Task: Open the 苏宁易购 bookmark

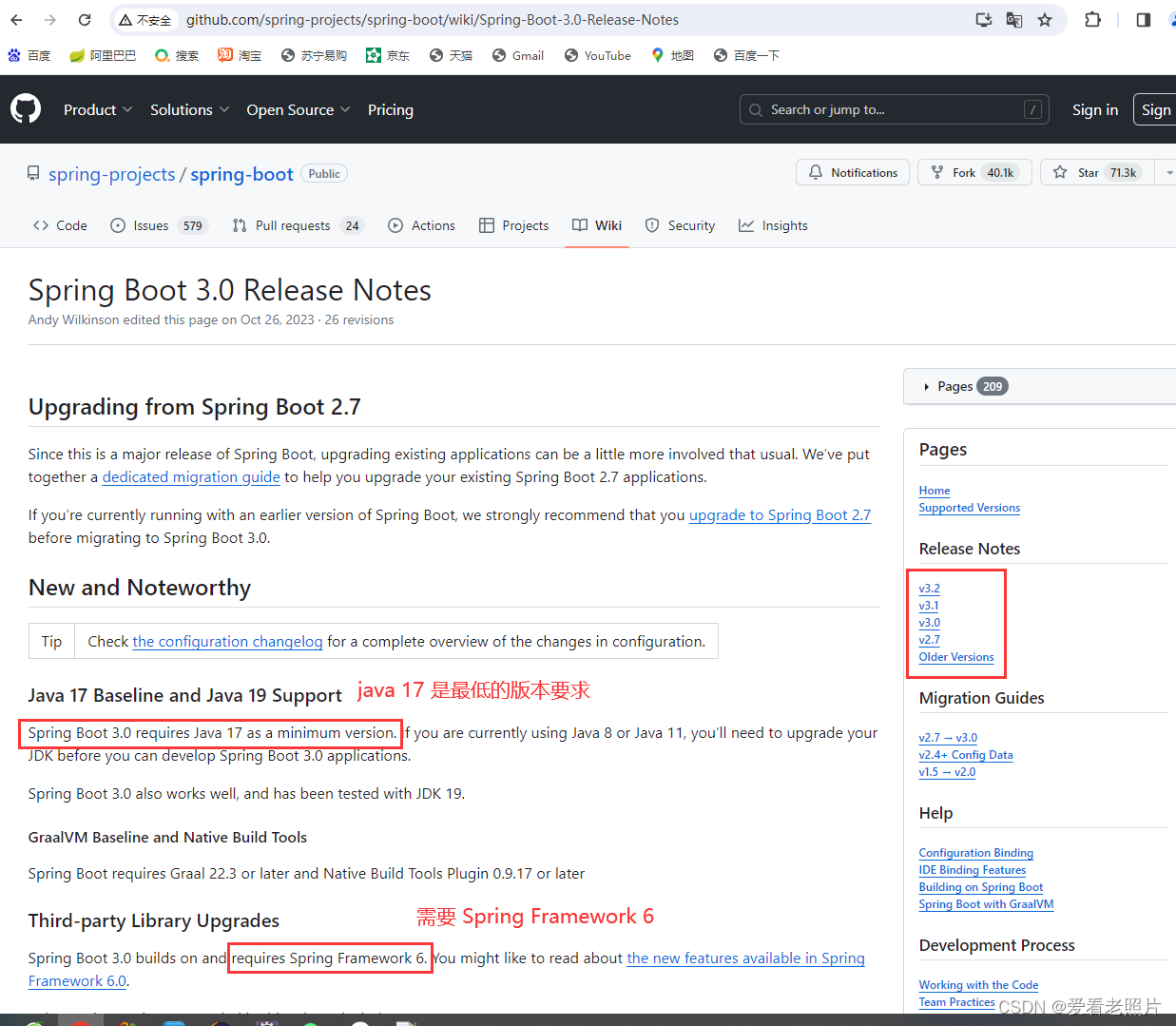Action: (x=314, y=55)
